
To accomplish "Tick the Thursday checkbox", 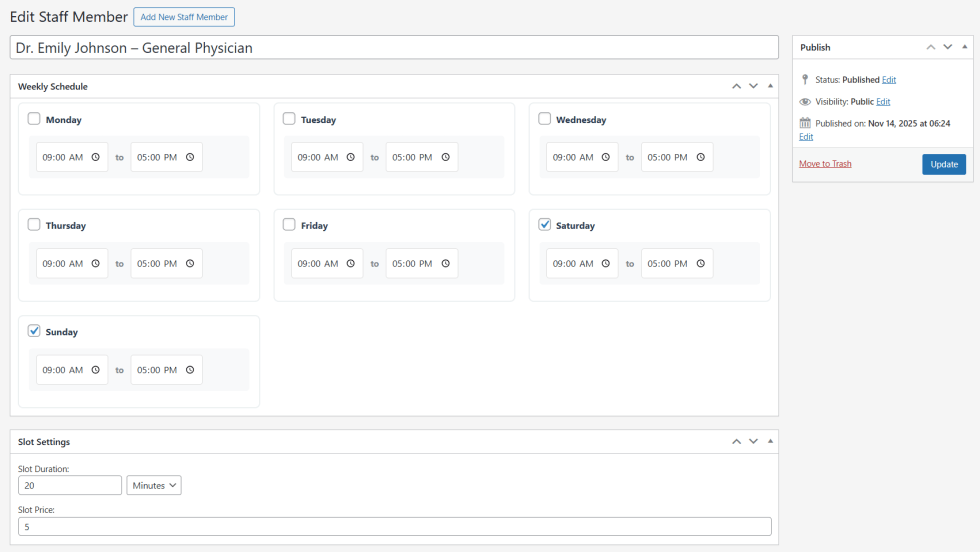I will pos(34,224).
